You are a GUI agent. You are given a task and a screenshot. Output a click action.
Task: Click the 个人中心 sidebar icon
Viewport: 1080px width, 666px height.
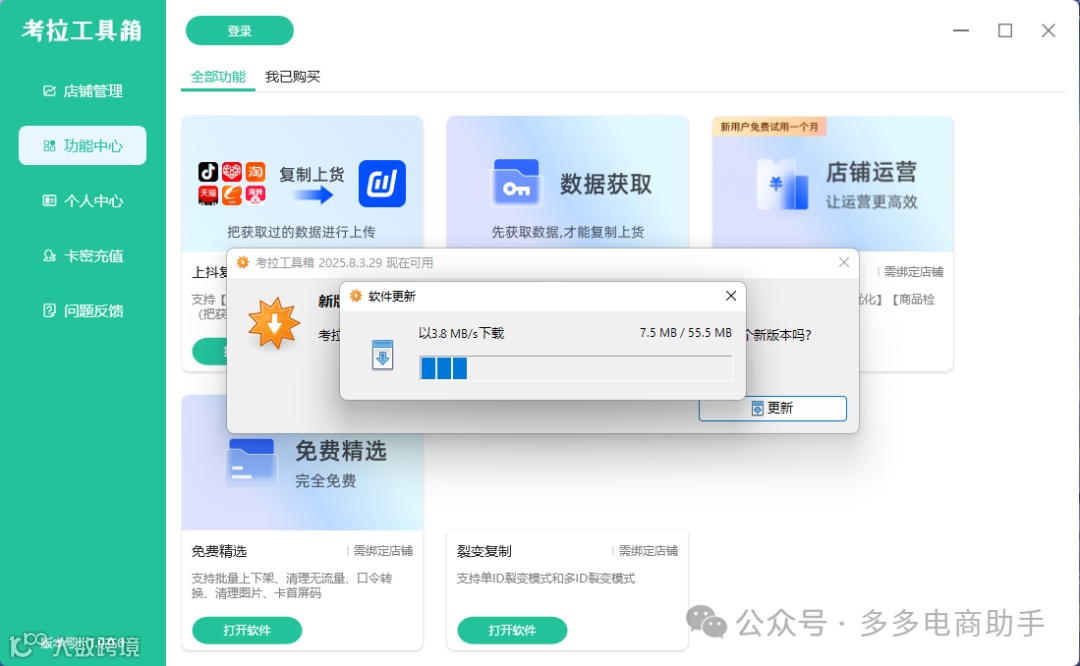click(49, 200)
